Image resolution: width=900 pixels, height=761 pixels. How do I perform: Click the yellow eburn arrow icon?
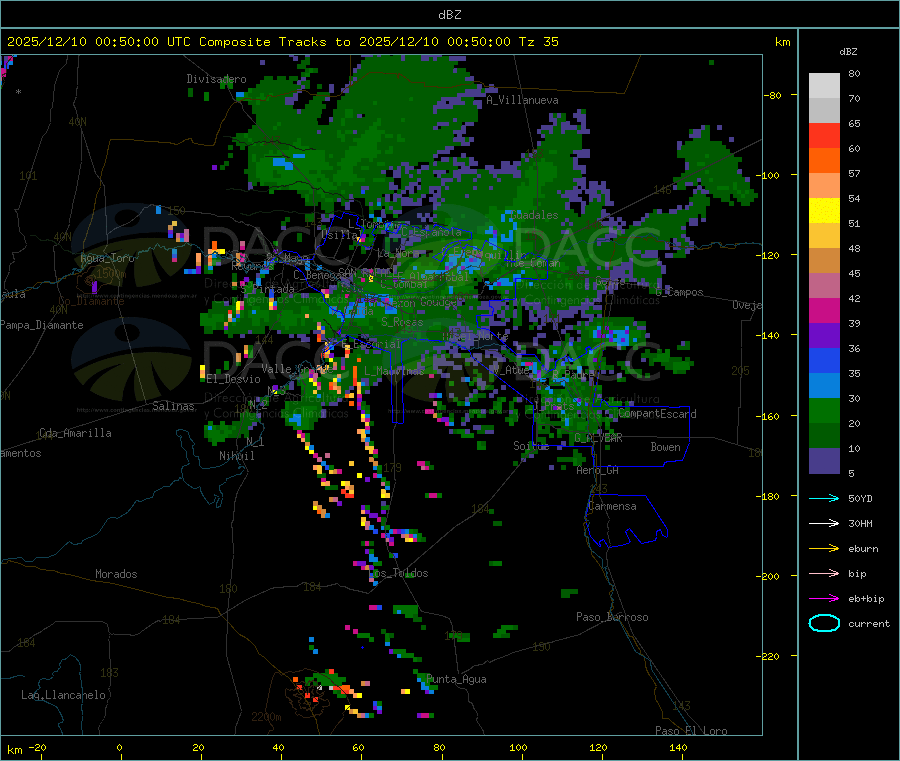coord(824,549)
